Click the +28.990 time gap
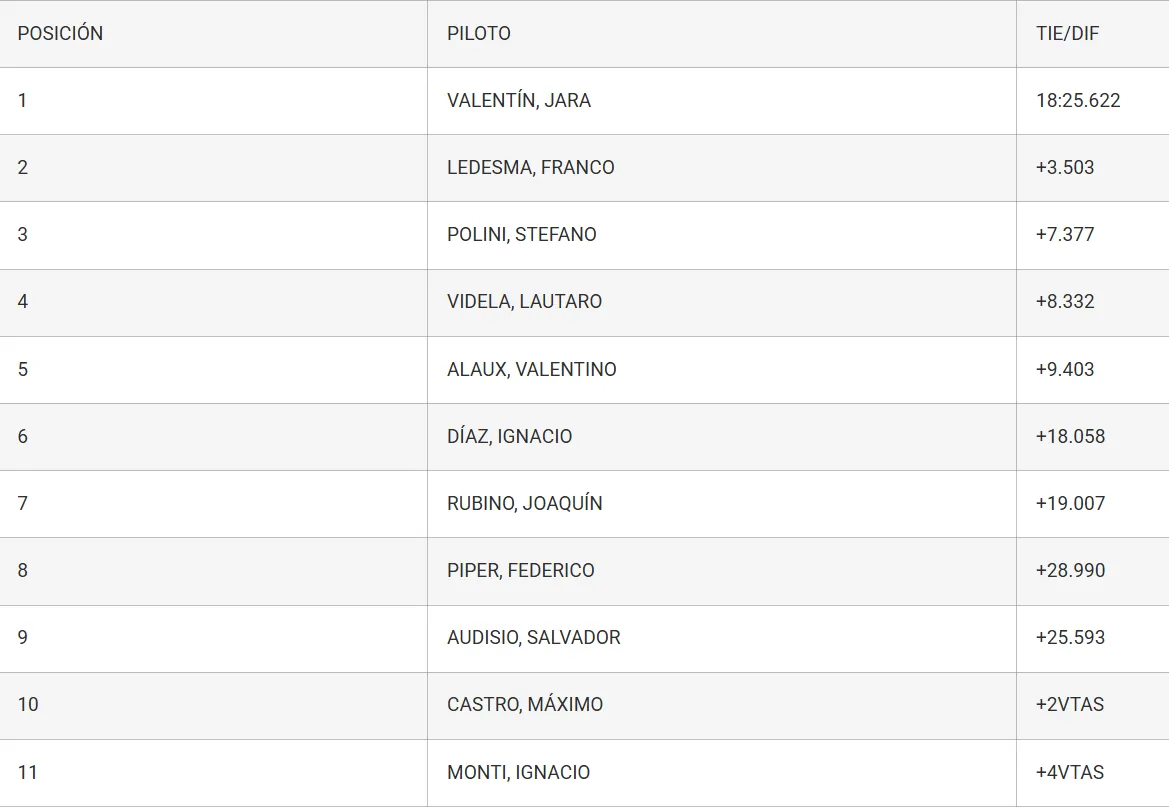 click(x=1070, y=570)
